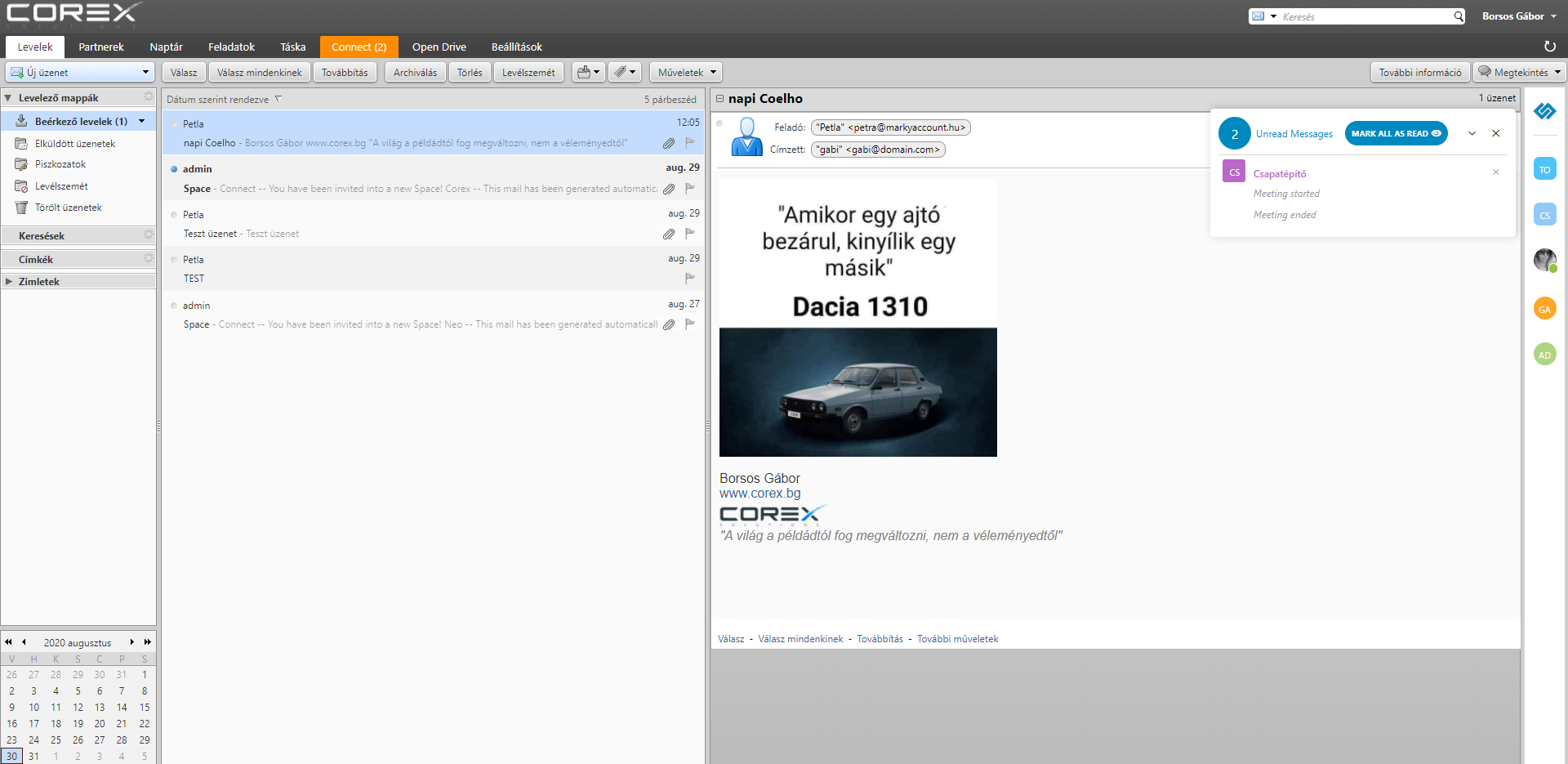Open the photo avatar contact in sidebar
This screenshot has width=1568, height=764.
pos(1544,261)
